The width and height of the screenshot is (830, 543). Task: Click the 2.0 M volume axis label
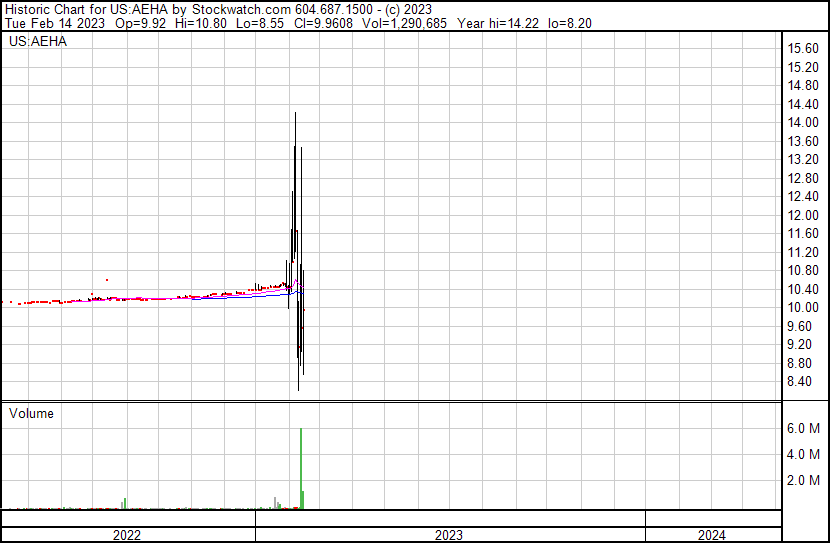[804, 480]
